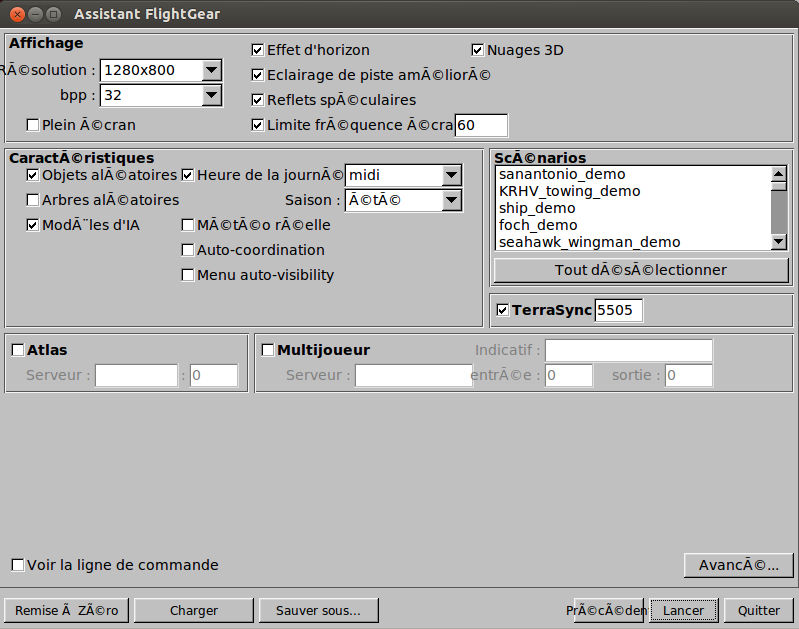799x629 pixels.
Task: Click the Remise à Zéro button
Action: click(x=66, y=611)
